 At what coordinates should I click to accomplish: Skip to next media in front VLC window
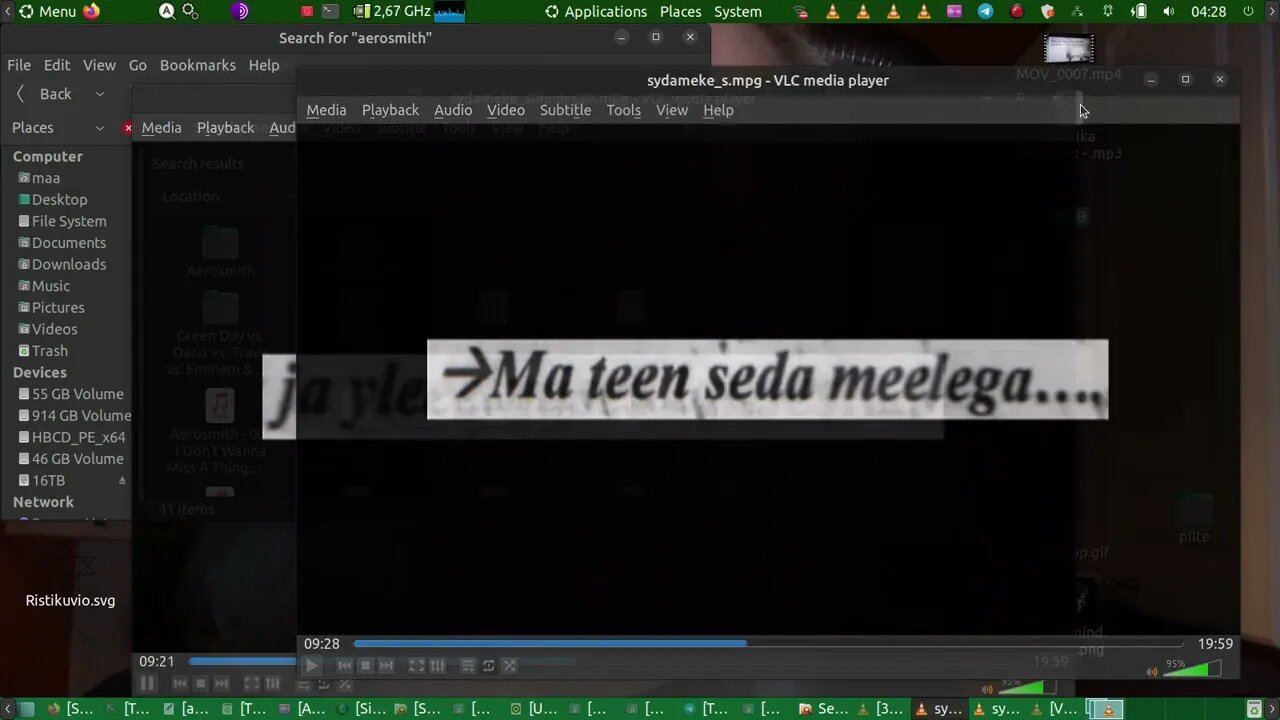[x=386, y=666]
